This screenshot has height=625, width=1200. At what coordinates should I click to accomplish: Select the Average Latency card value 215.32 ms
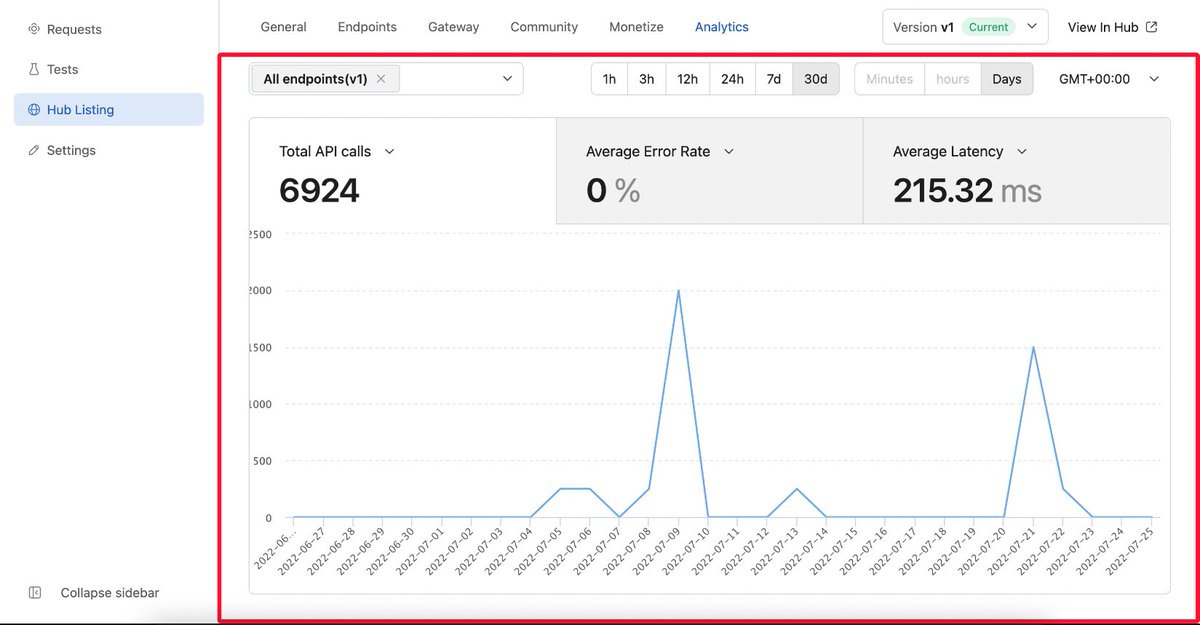coord(967,190)
